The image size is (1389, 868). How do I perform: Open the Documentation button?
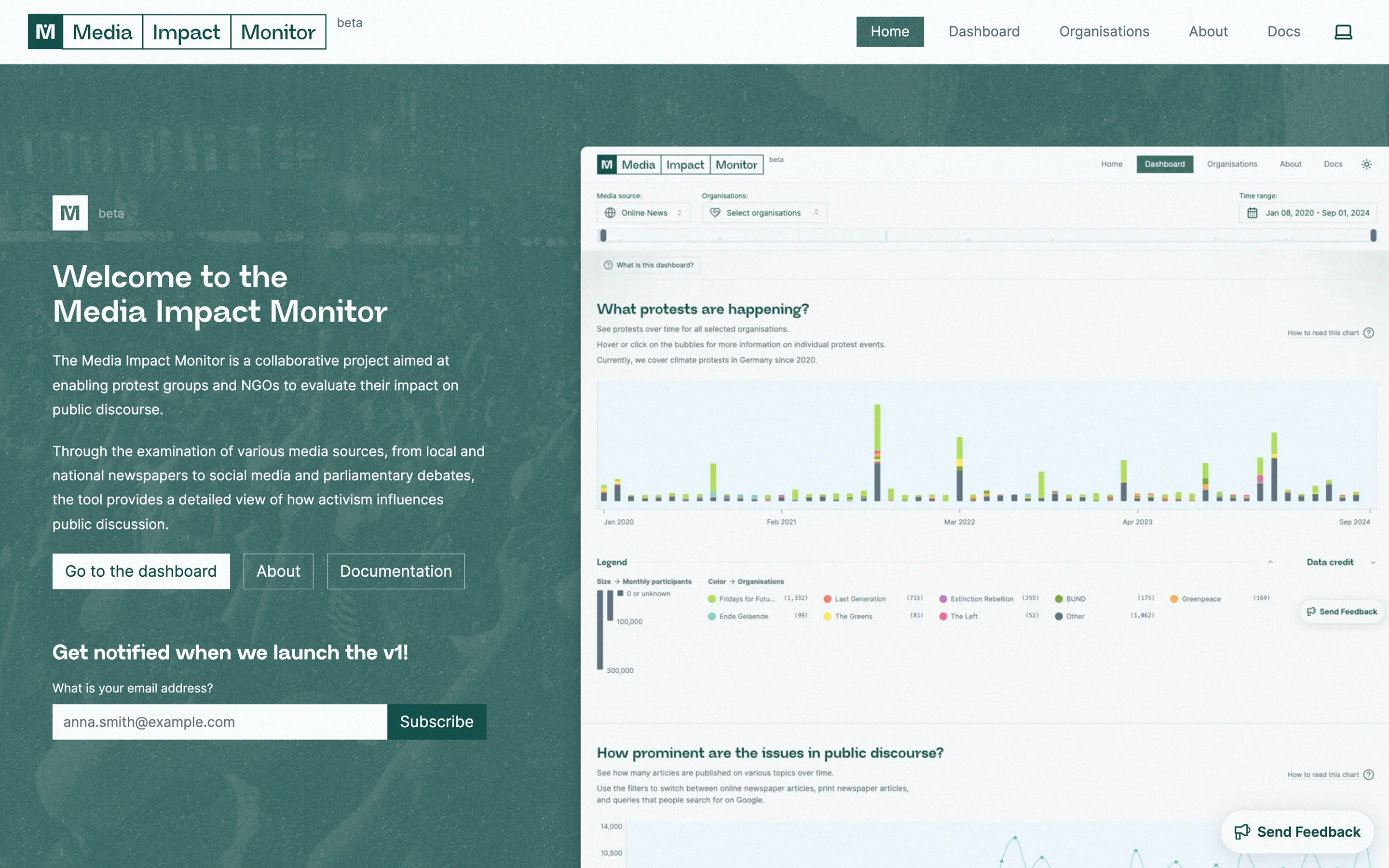pyautogui.click(x=396, y=571)
